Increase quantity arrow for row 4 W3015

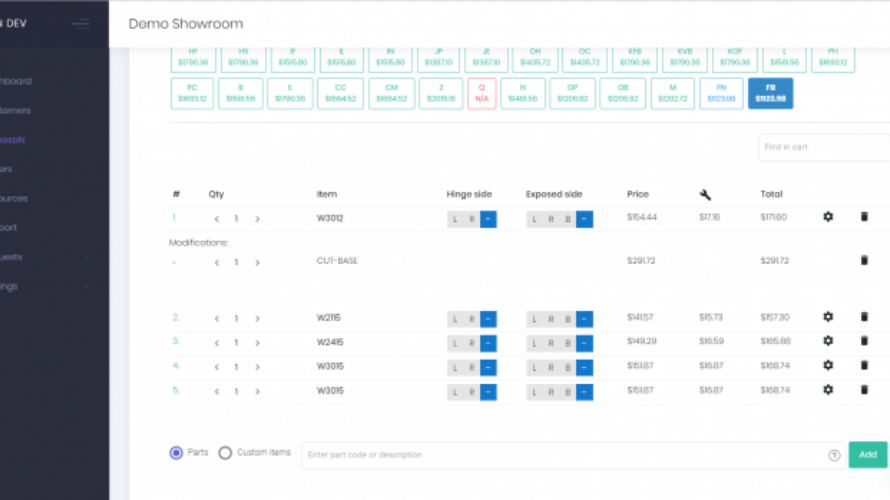(x=257, y=368)
